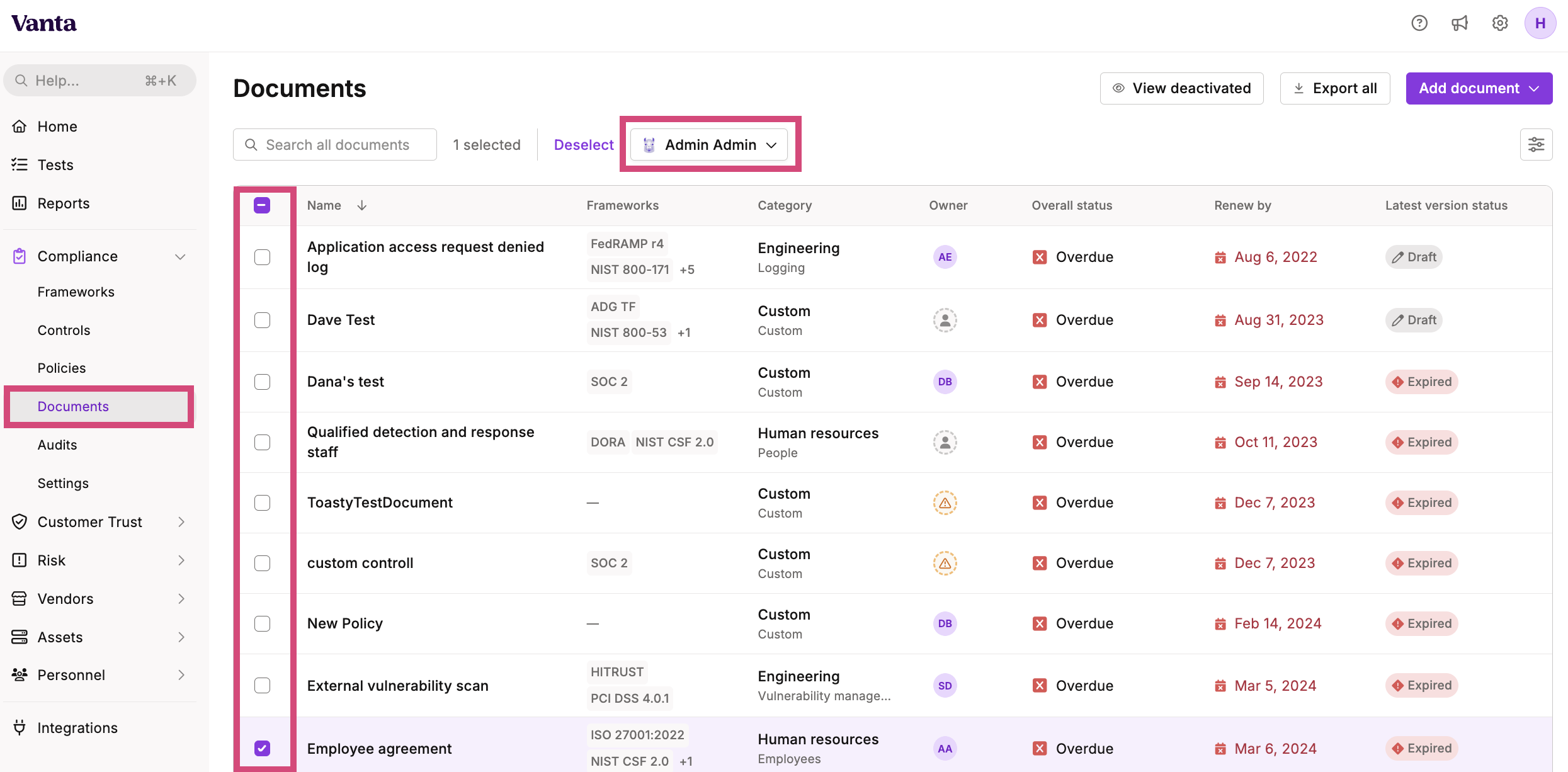The width and height of the screenshot is (1568, 772).
Task: Expand the Customer Trust section chevron
Action: point(181,522)
